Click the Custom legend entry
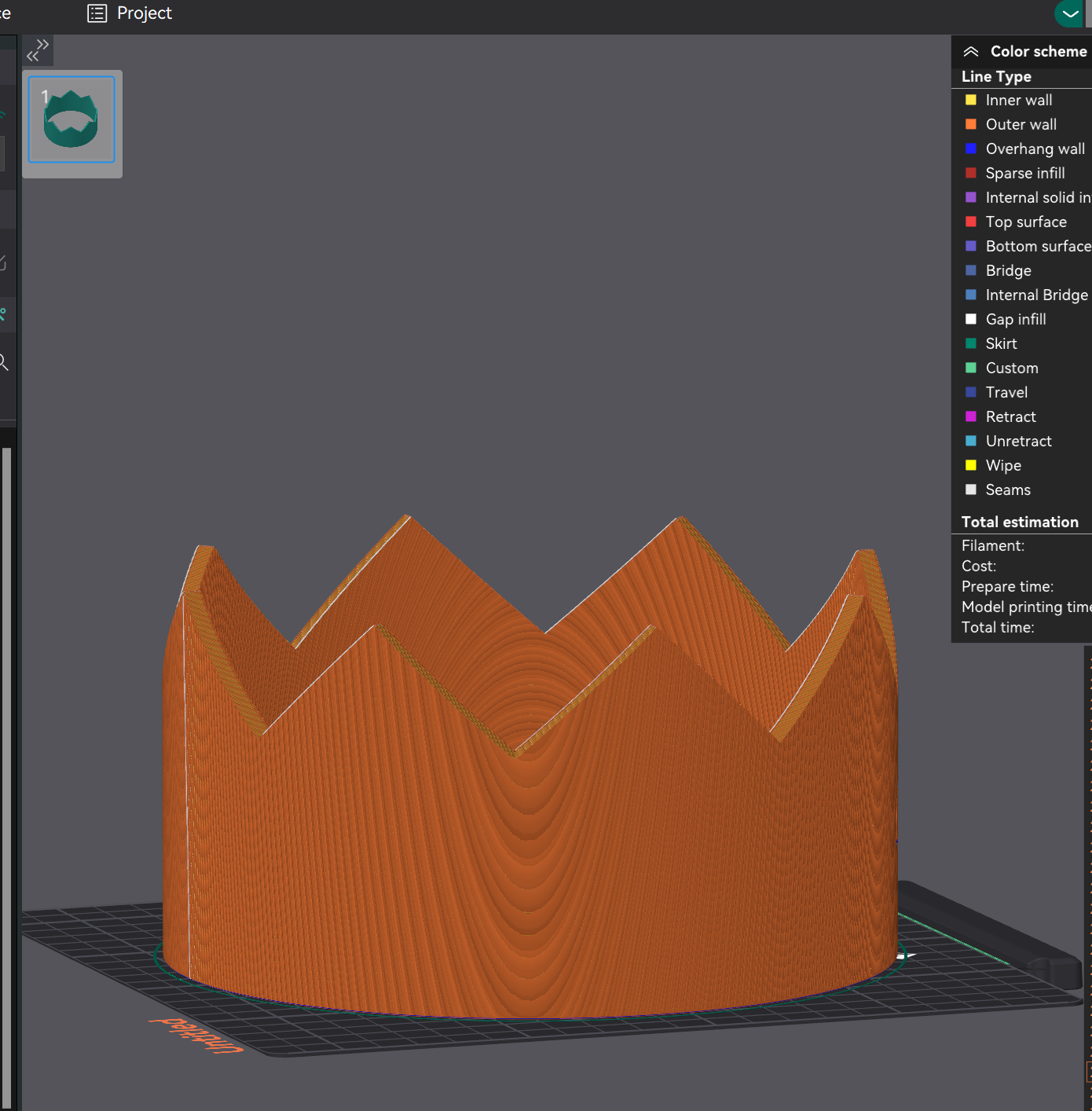Viewport: 1092px width, 1111px height. click(1002, 368)
